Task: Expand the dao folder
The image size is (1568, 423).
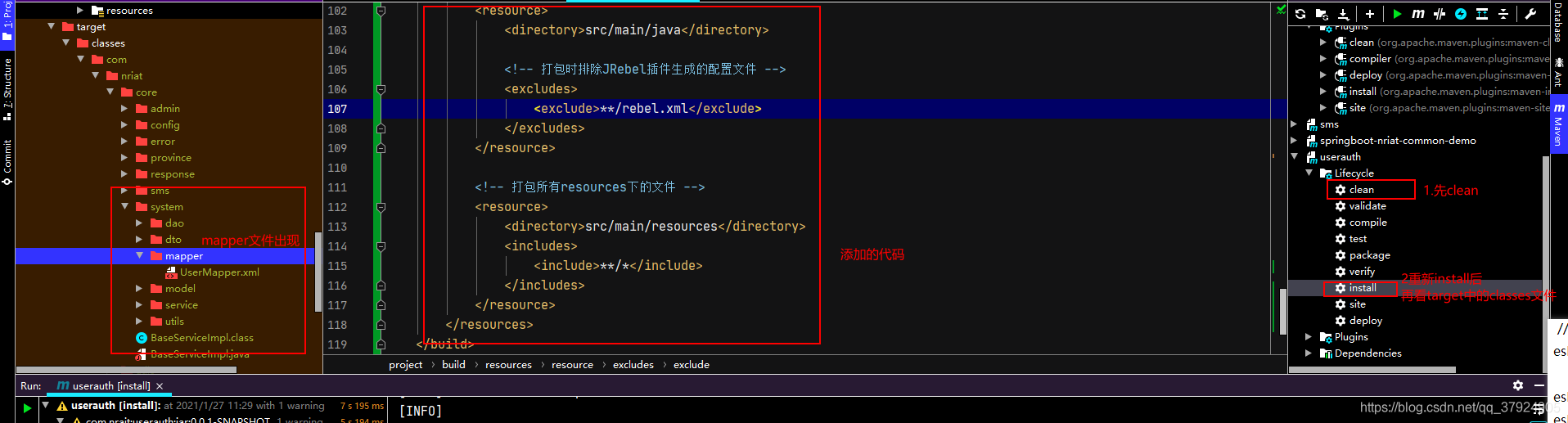Action: pyautogui.click(x=139, y=223)
